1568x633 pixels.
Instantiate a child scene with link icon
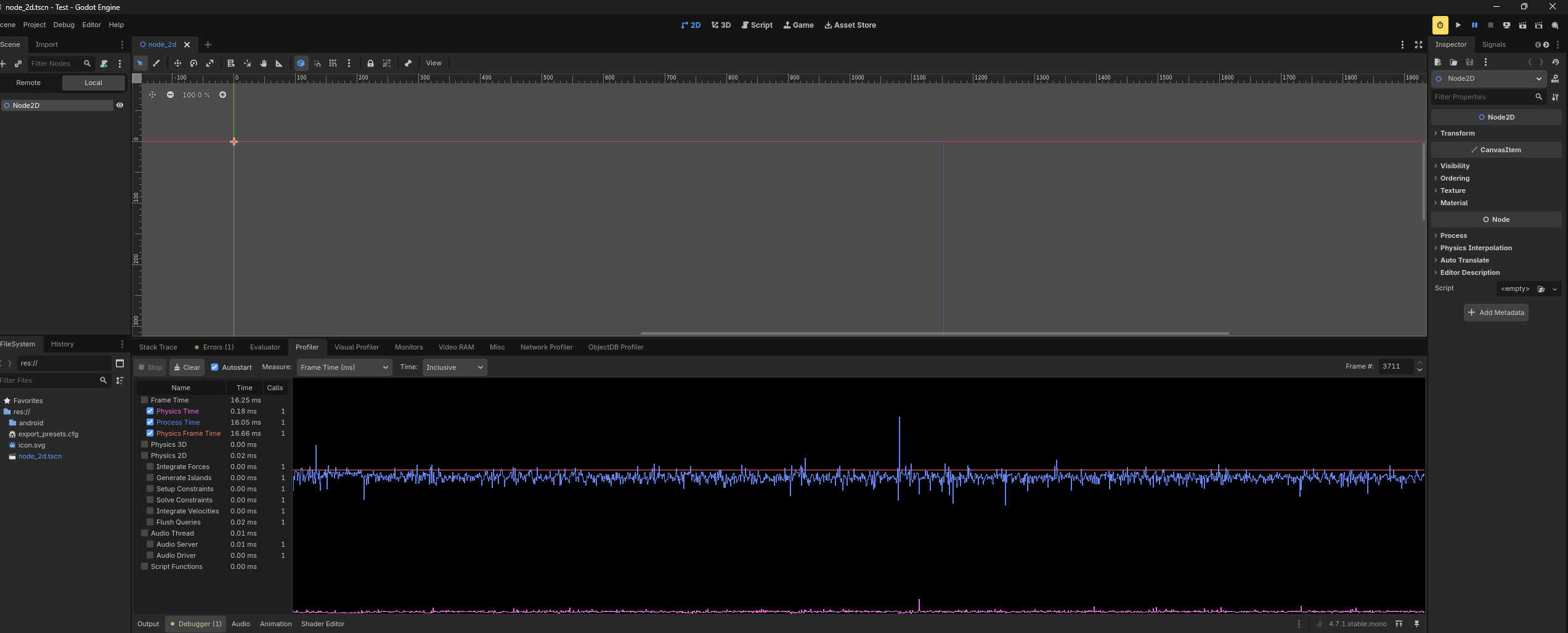(x=18, y=63)
